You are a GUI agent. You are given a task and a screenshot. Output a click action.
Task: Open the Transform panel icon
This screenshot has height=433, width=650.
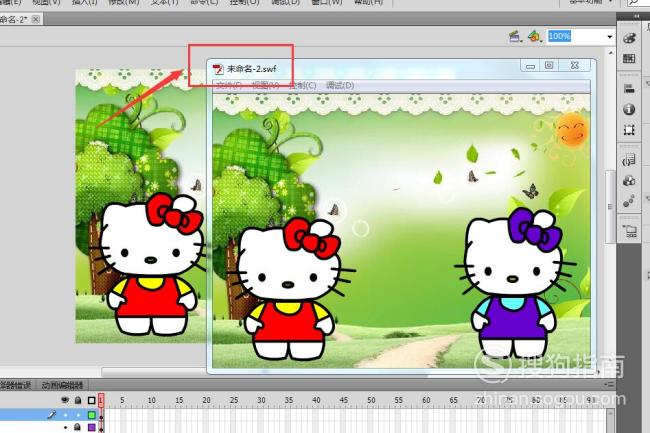click(629, 130)
